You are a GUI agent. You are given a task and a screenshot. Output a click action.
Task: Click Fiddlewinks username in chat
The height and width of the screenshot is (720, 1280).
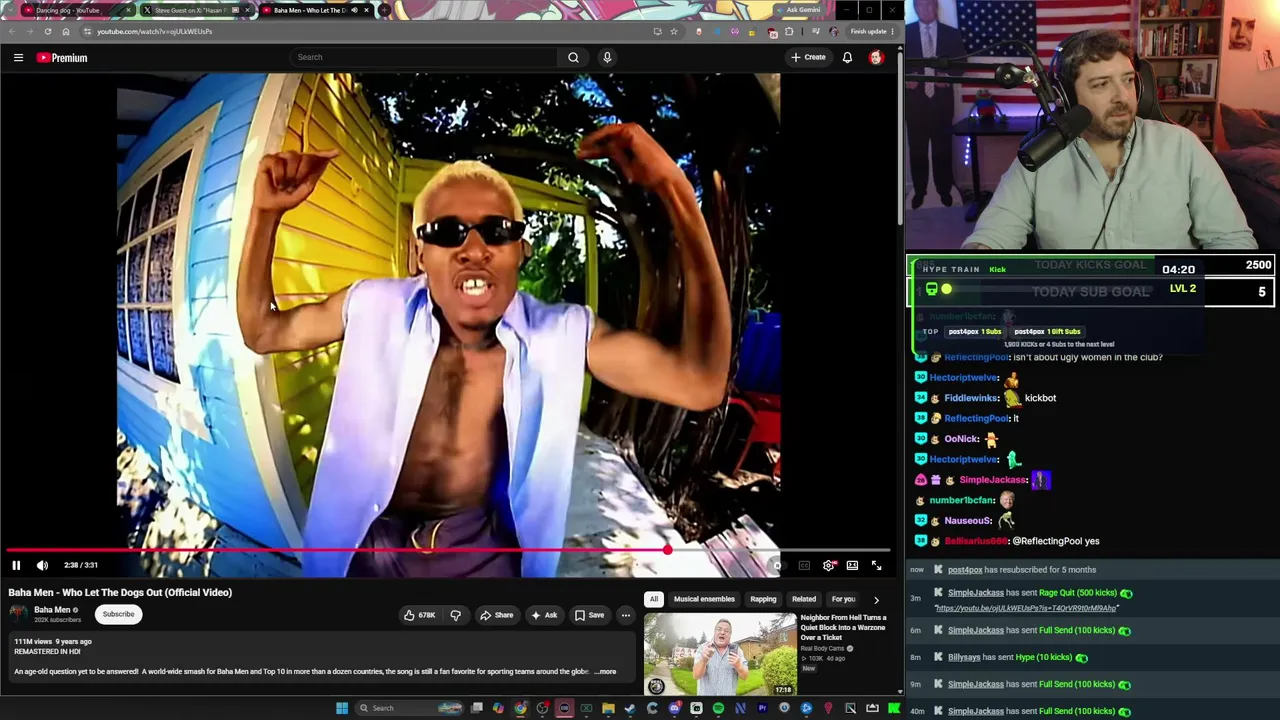pyautogui.click(x=971, y=398)
